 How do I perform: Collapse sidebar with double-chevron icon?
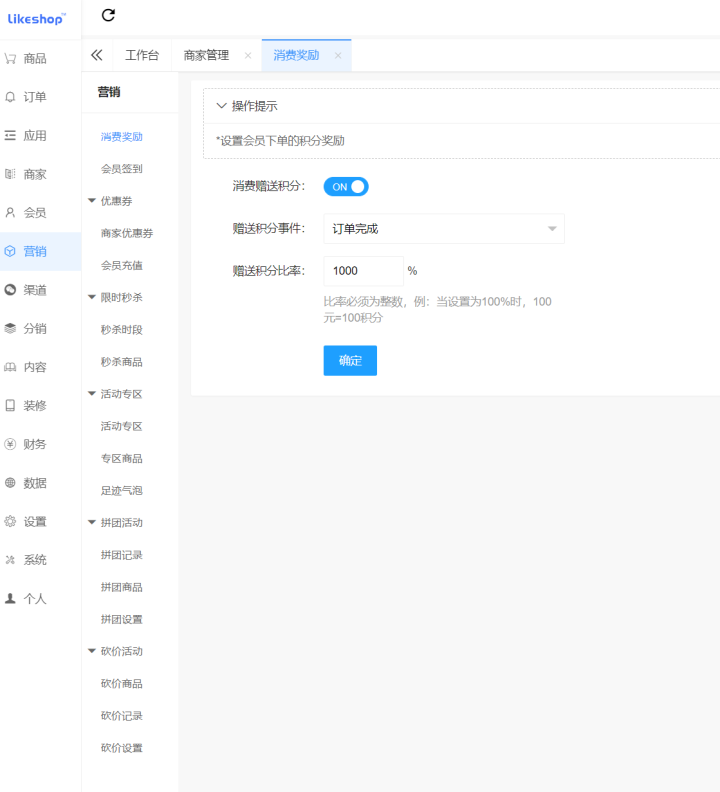pyautogui.click(x=97, y=55)
